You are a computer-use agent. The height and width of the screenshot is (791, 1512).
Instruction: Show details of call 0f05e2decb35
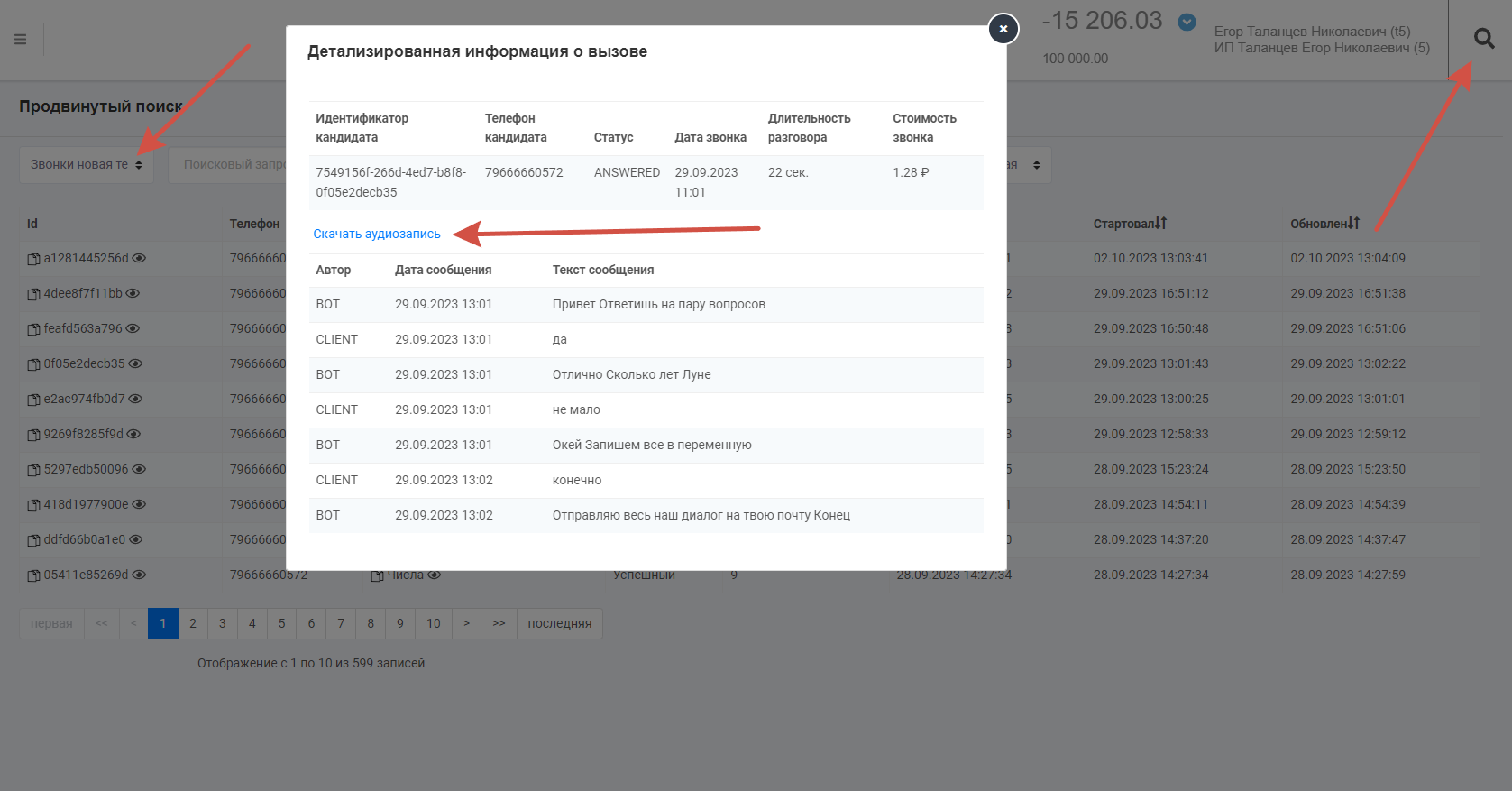(x=135, y=363)
